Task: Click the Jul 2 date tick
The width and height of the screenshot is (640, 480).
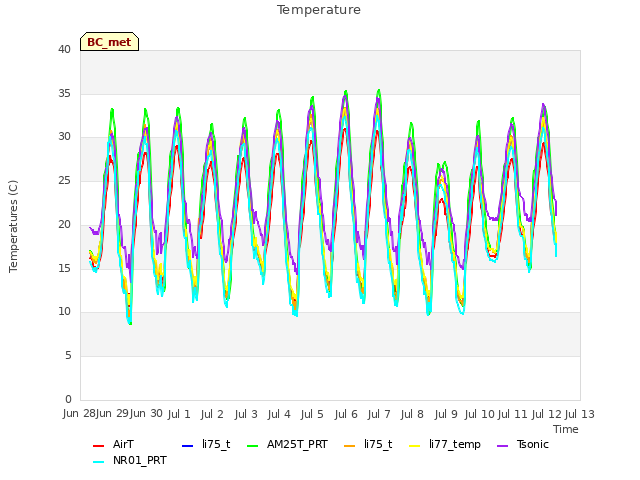Action: [212, 414]
